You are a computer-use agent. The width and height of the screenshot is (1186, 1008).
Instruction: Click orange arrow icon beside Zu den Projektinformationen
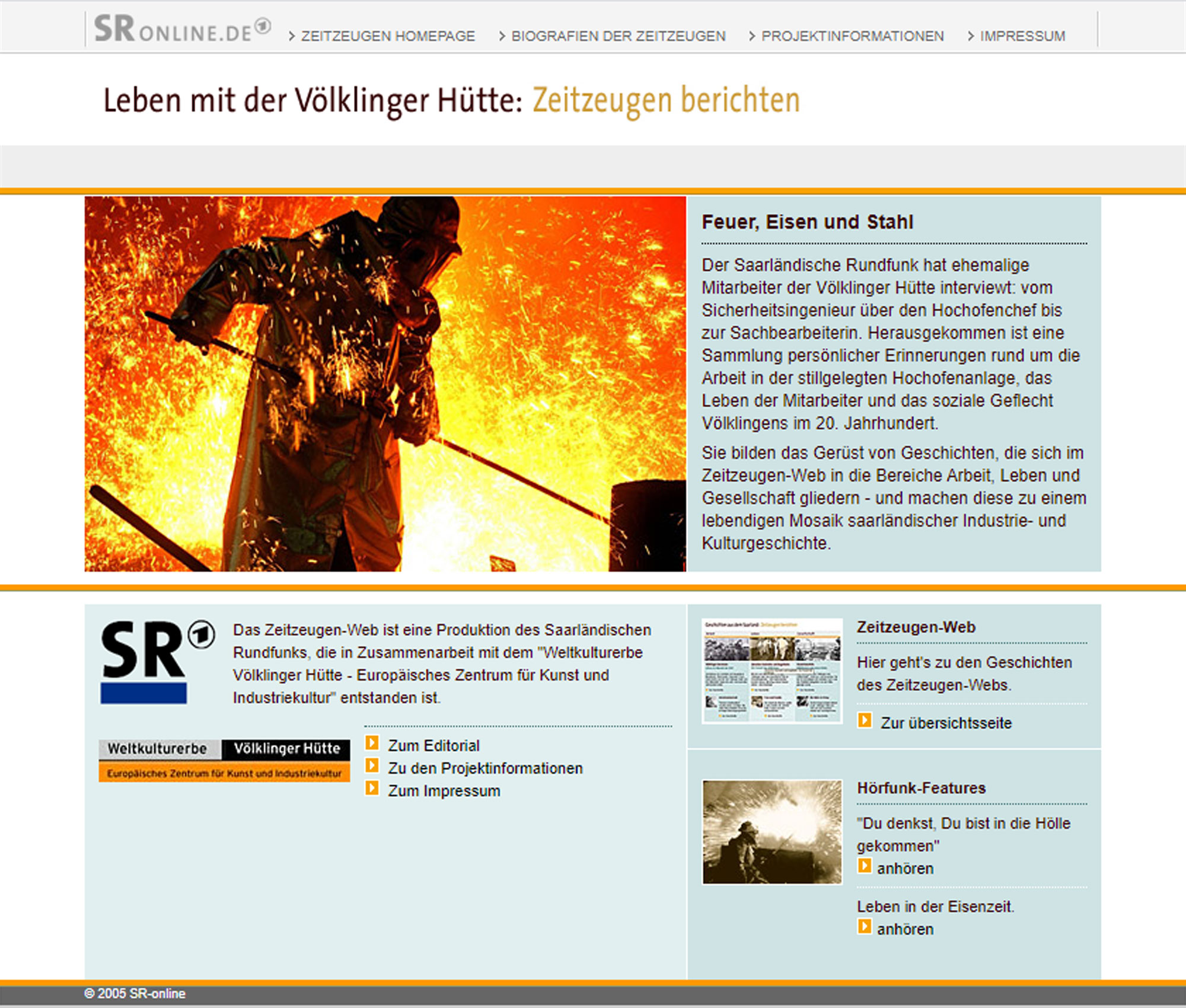coord(372,765)
